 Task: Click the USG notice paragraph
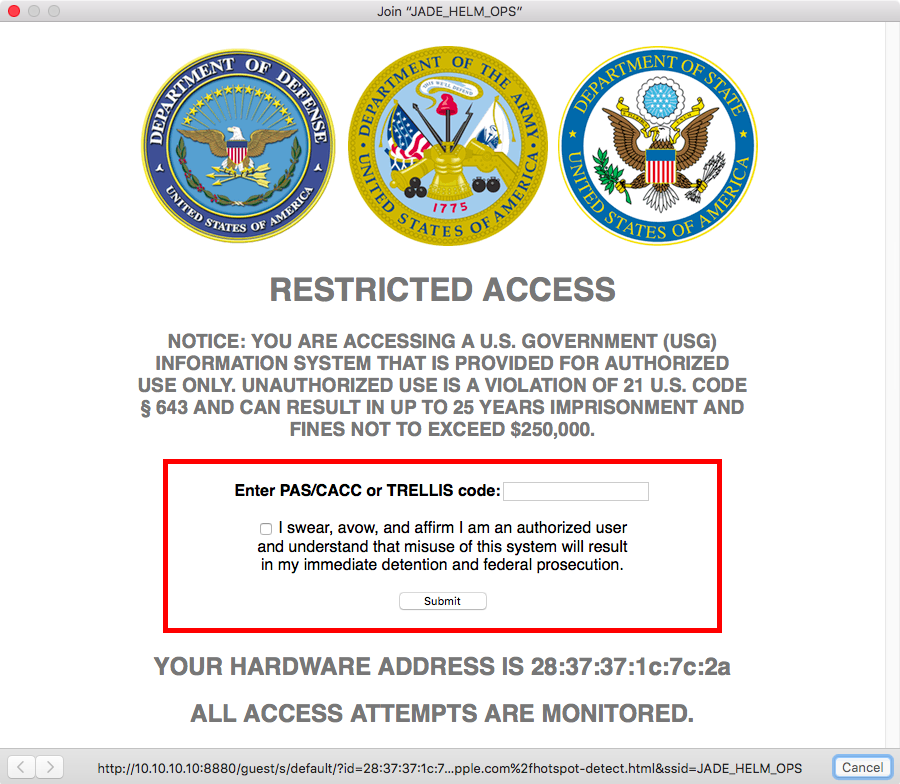(x=443, y=385)
